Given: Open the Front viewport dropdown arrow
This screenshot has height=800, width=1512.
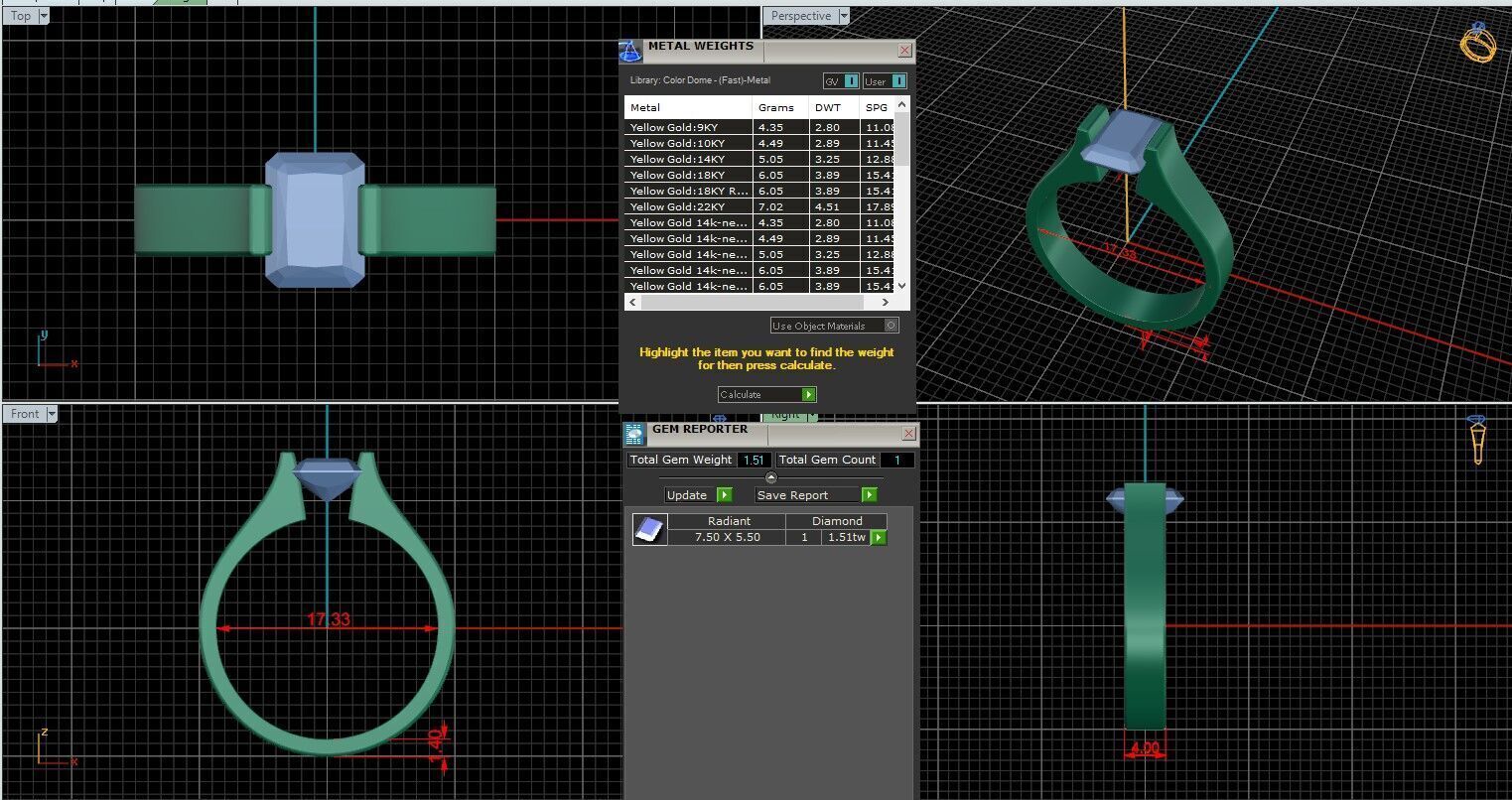Looking at the screenshot, I should [52, 414].
